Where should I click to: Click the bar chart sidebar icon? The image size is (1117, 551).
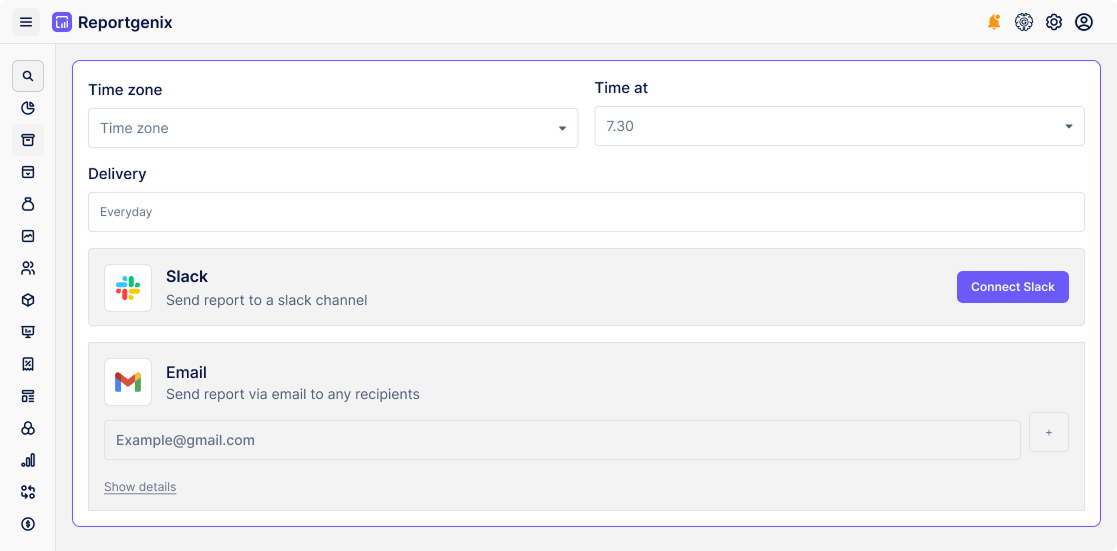[28, 460]
